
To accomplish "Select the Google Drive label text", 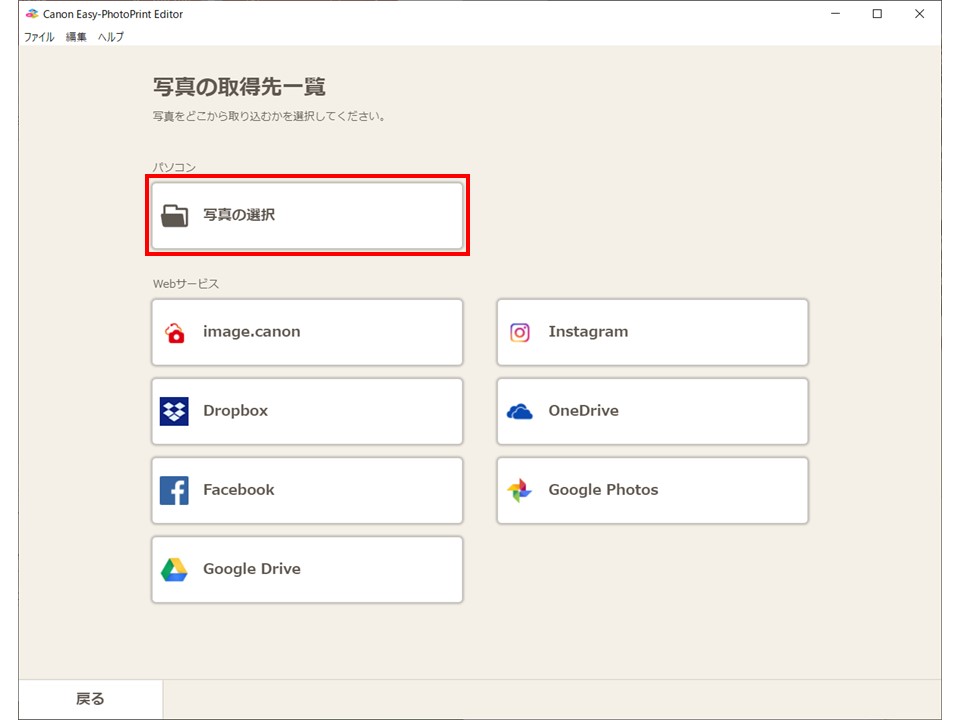I will (x=252, y=569).
